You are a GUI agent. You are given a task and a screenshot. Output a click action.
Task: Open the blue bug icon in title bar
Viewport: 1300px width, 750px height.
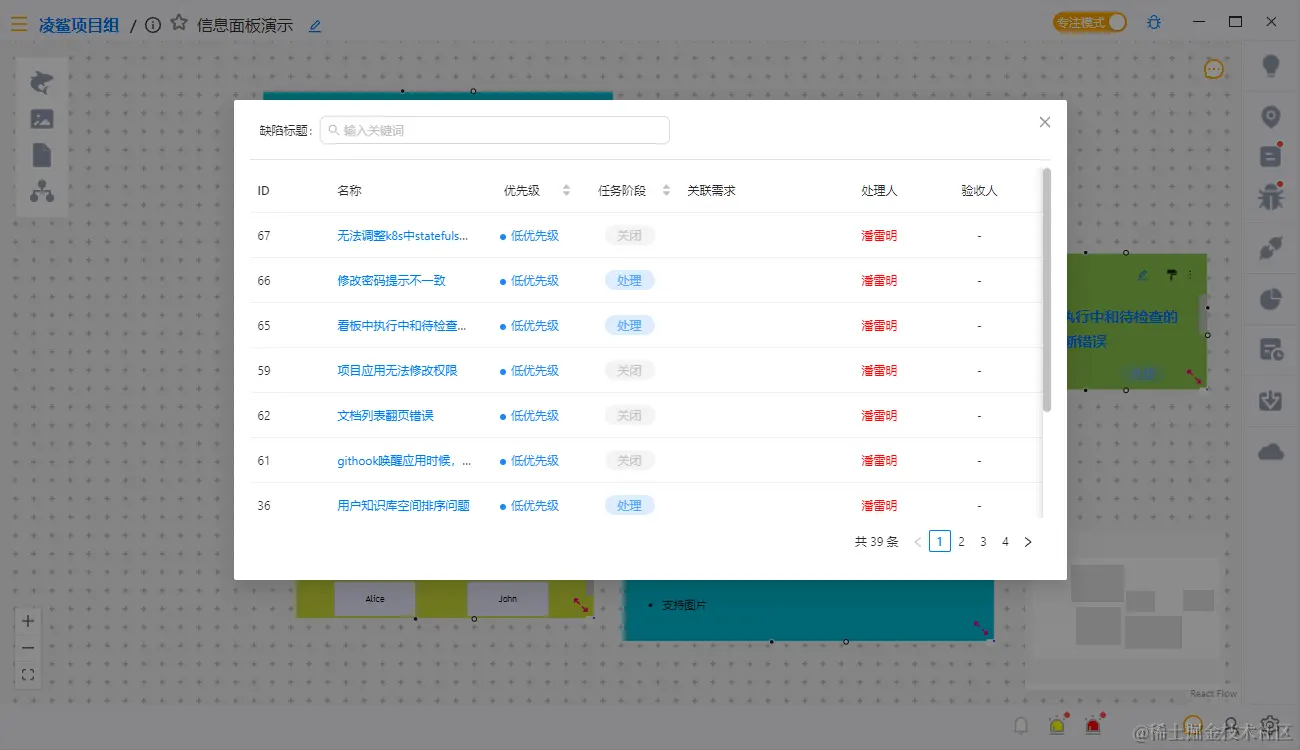pos(1154,22)
